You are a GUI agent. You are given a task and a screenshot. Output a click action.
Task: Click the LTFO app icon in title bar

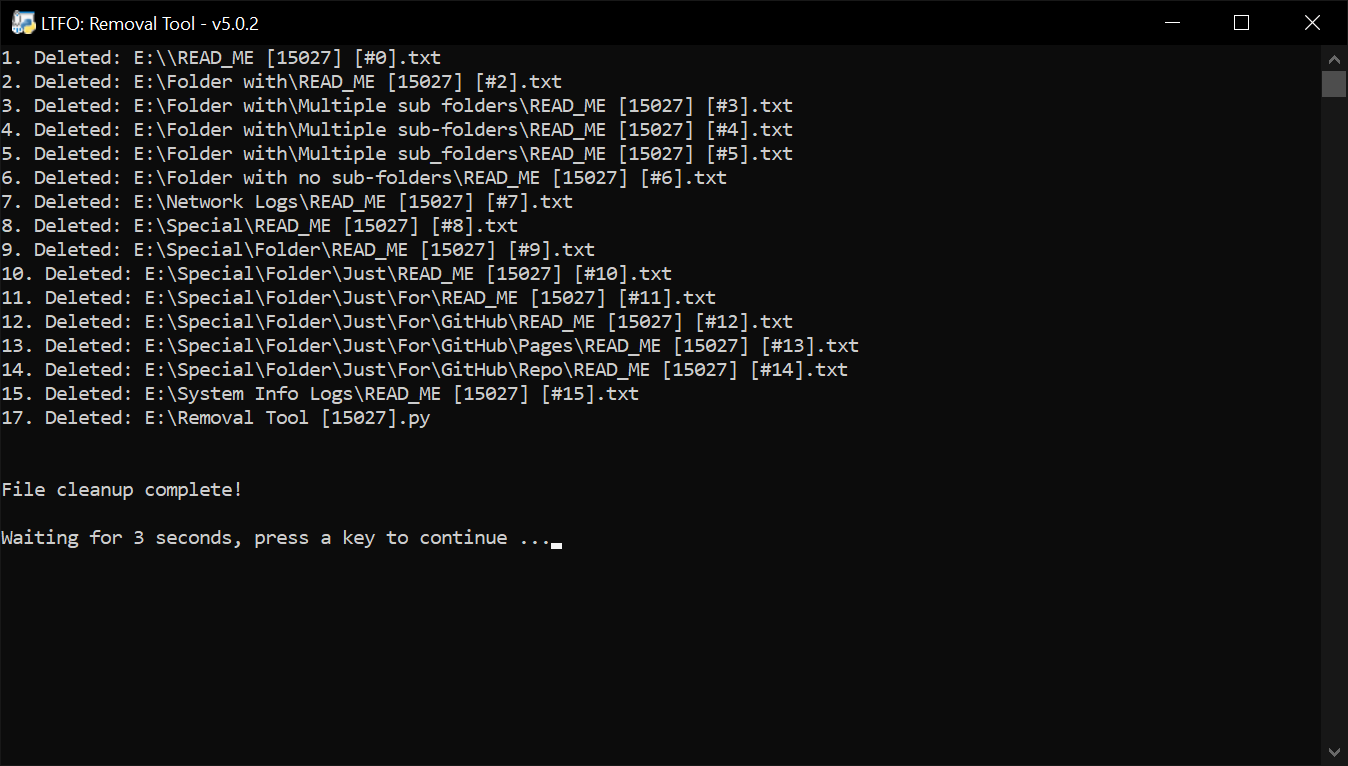pyautogui.click(x=23, y=23)
